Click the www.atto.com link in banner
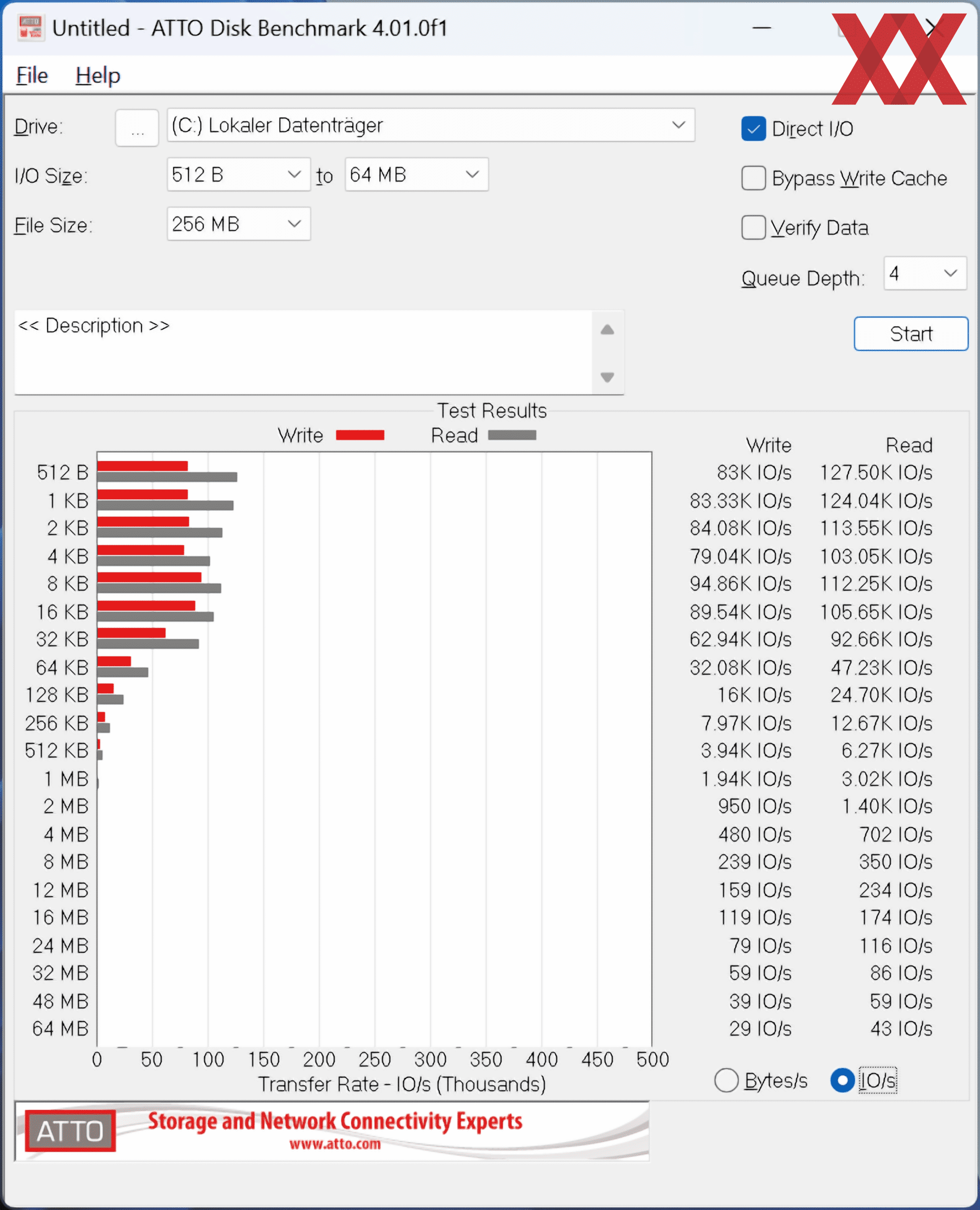 335,1145
